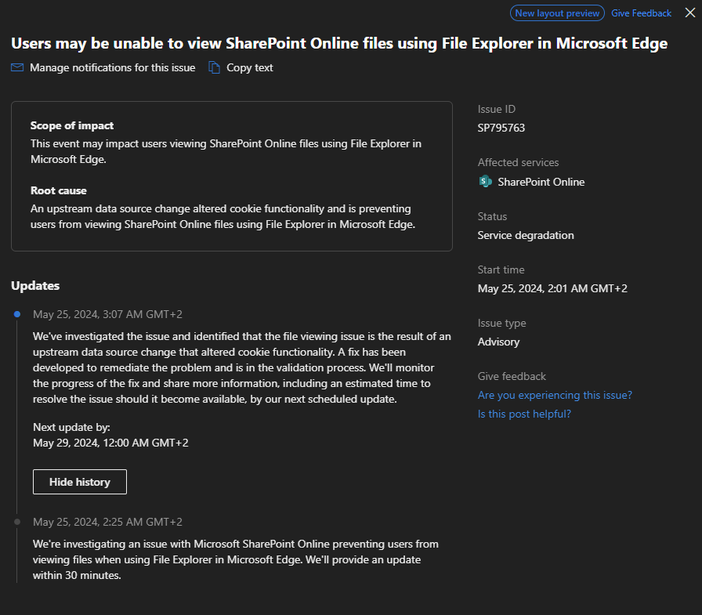This screenshot has height=615, width=702.
Task: Click the start time May 25, 2024, 2:01 AM
Action: (552, 289)
